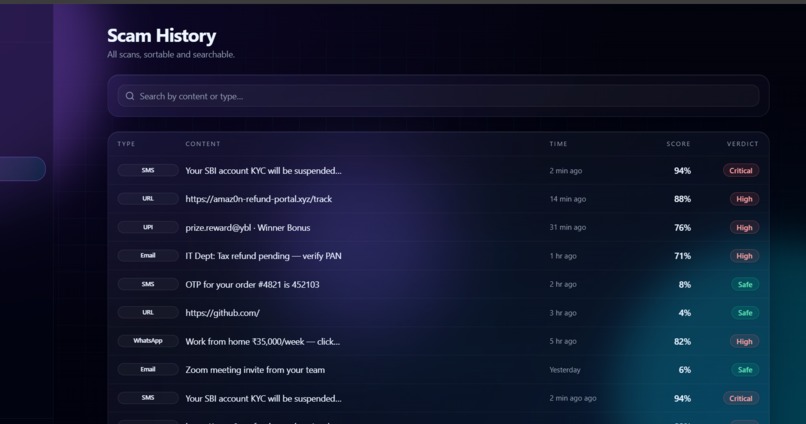This screenshot has height=424, width=806.
Task: Click the '5 hr ago' time cell
Action: coord(563,341)
